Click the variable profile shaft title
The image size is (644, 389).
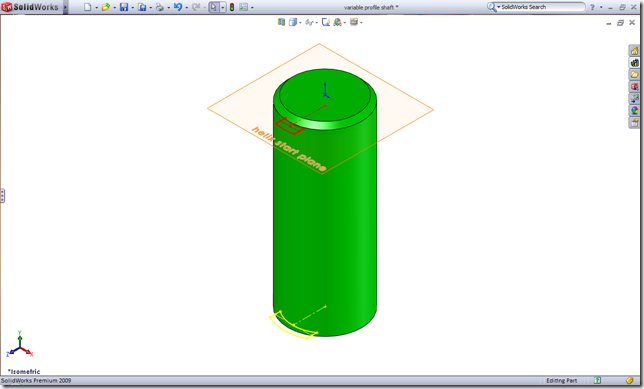(x=371, y=7)
